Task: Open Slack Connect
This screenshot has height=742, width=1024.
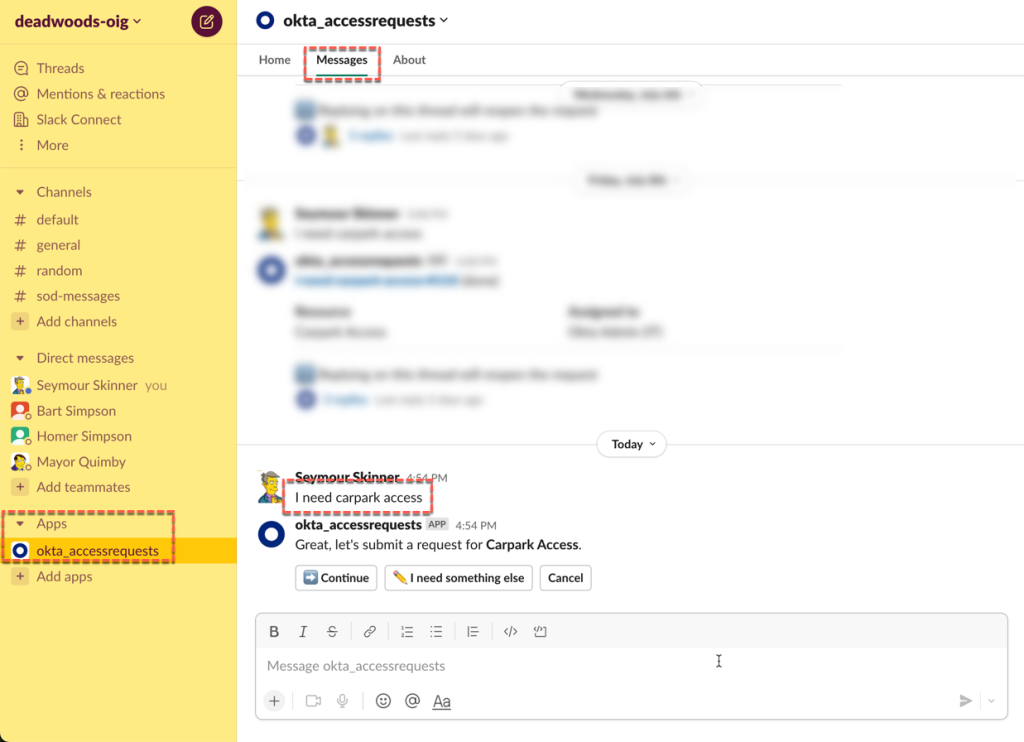Action: click(x=68, y=120)
